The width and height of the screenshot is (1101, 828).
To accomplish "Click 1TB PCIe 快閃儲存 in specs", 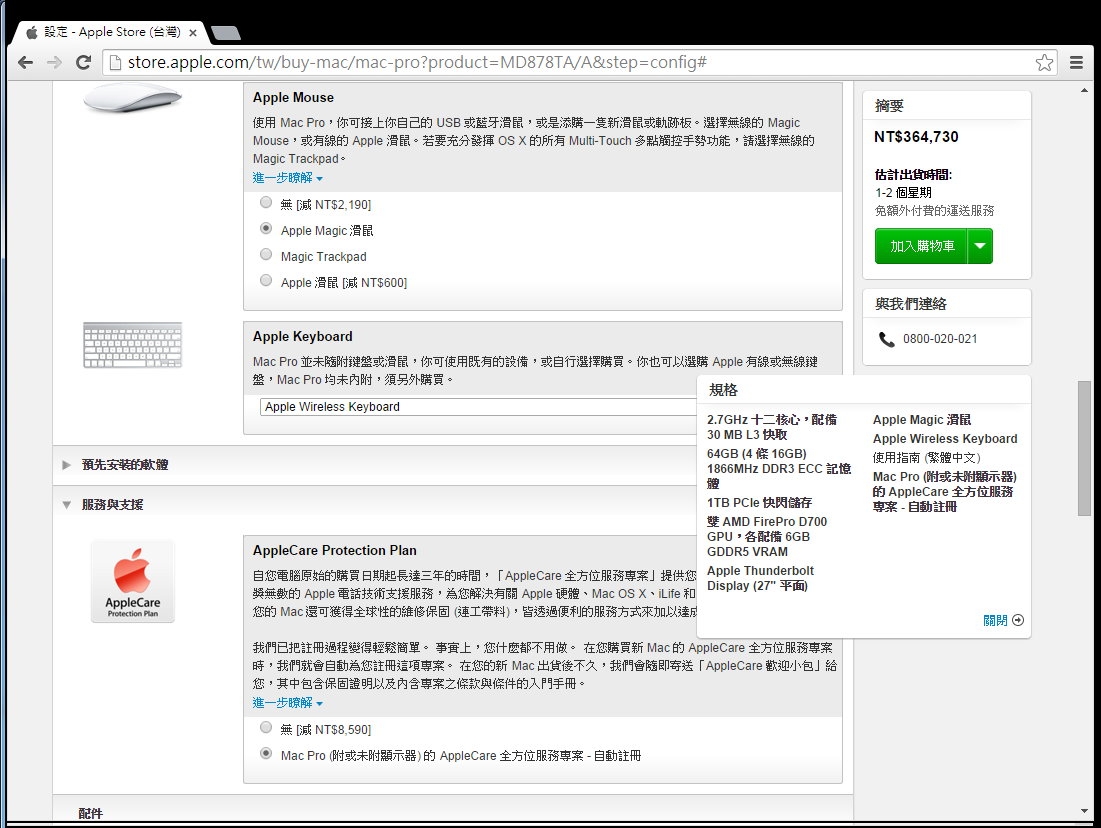I will [x=759, y=503].
